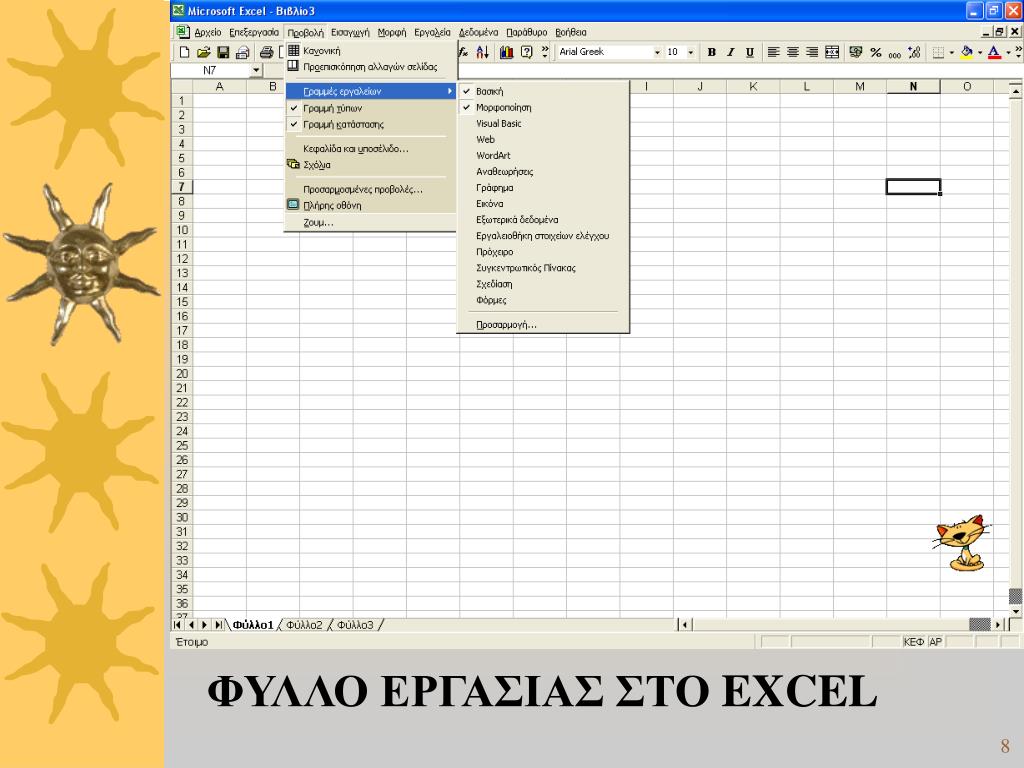Open a file with the Open folder icon
The height and width of the screenshot is (768, 1024).
(204, 52)
